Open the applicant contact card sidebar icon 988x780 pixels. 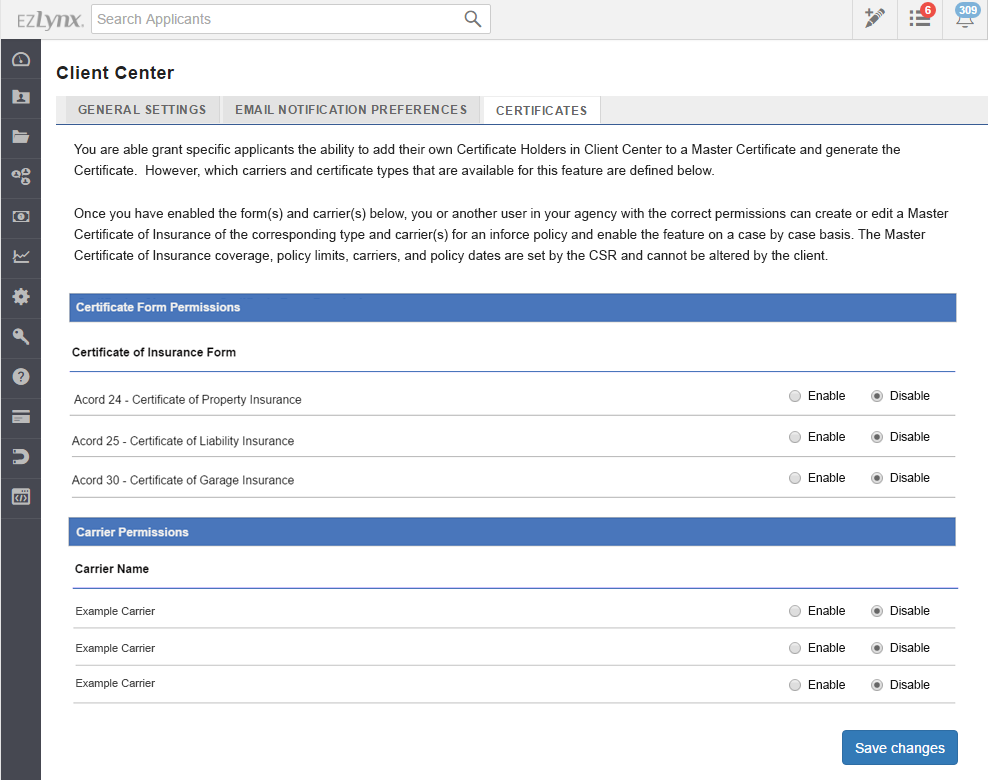coord(21,97)
